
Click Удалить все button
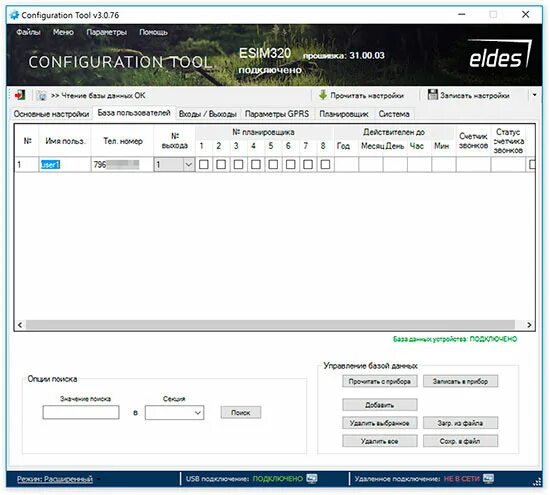380,441
